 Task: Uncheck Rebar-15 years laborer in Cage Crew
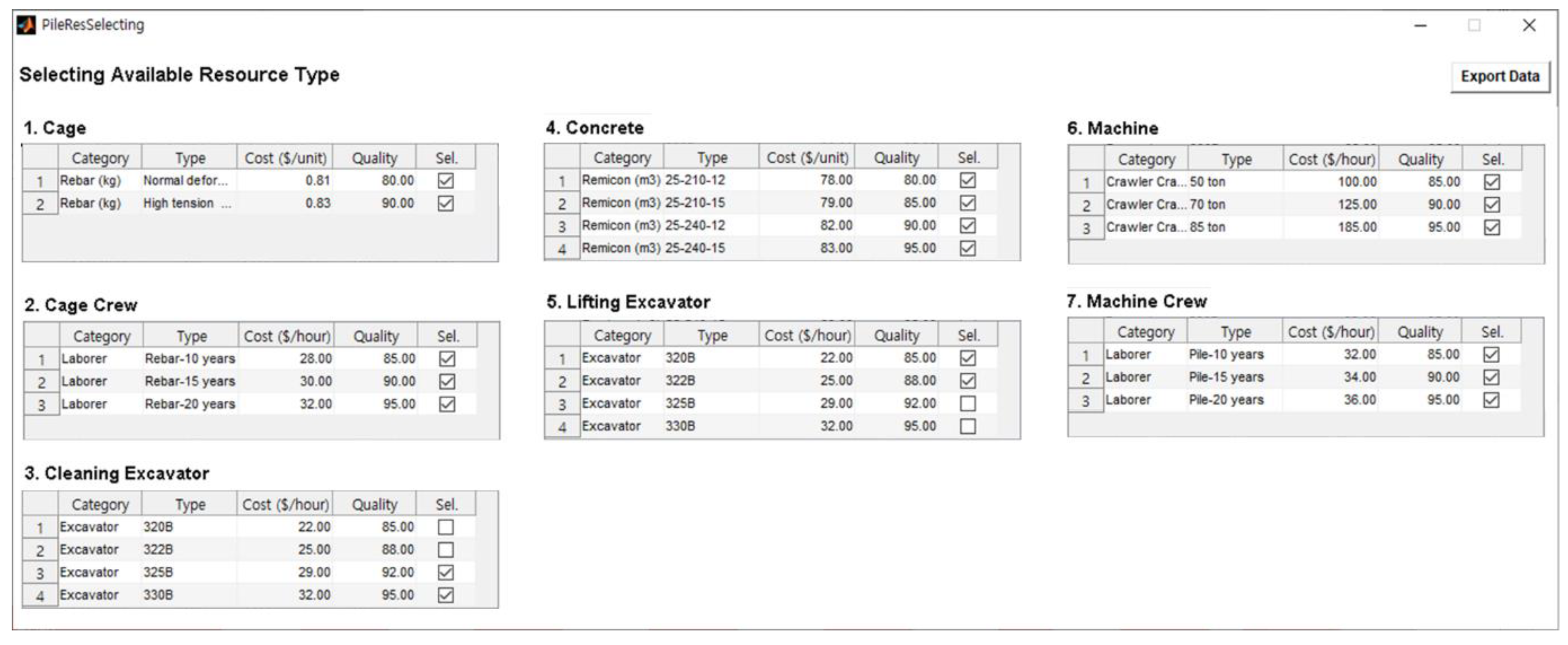(x=447, y=382)
